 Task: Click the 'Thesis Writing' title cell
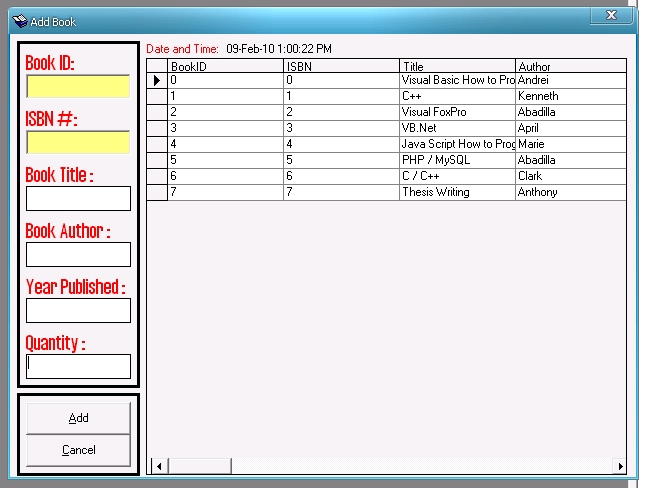point(457,192)
